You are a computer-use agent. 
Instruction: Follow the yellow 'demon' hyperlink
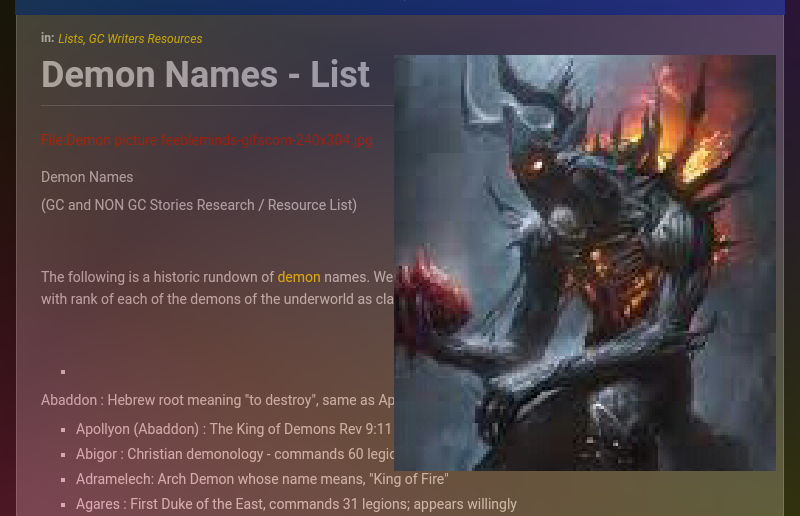(299, 277)
